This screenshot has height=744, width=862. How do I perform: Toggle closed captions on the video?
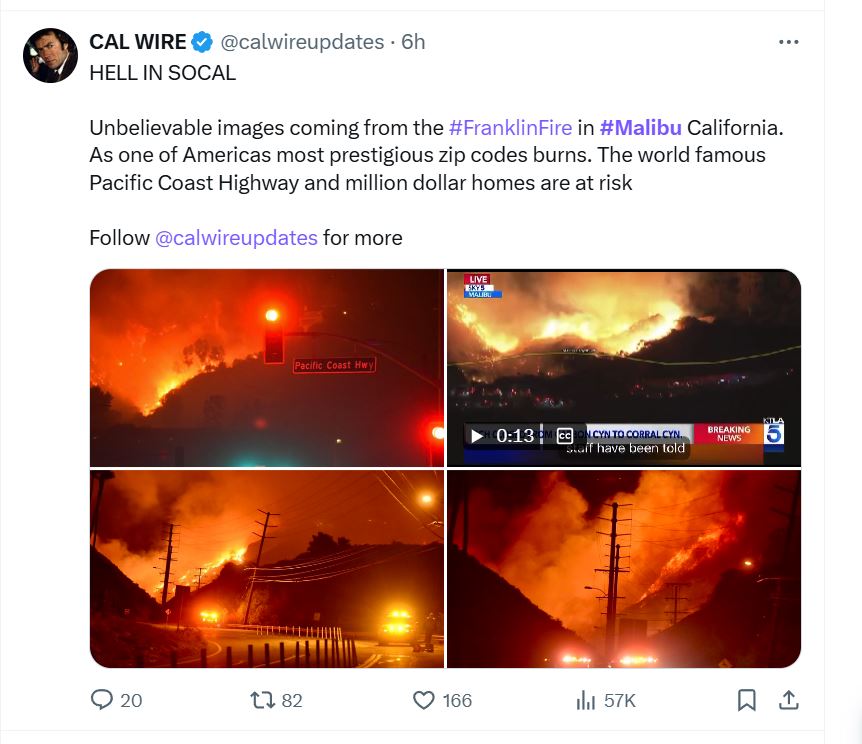(x=565, y=436)
